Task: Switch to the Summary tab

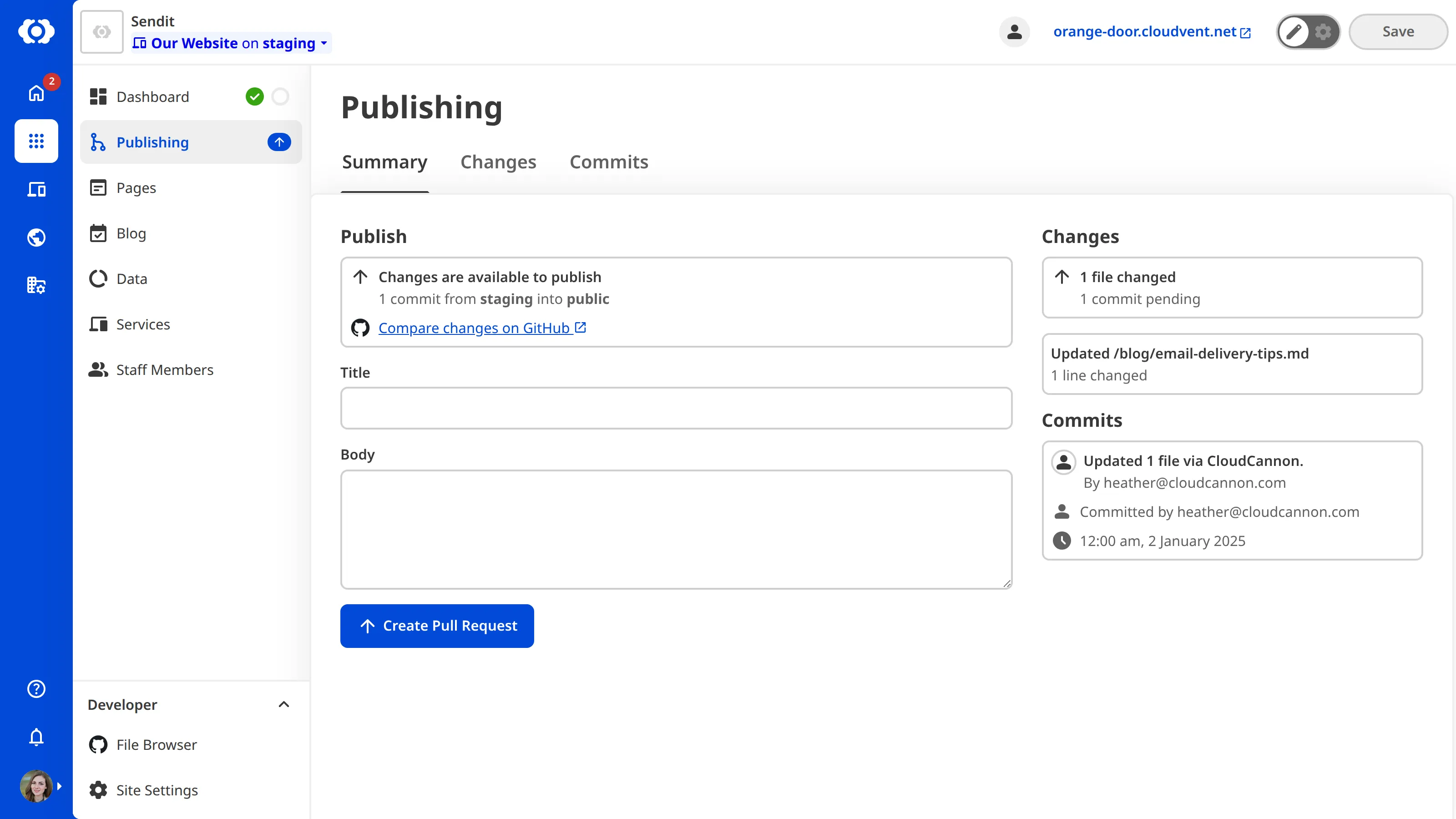Action: 384,162
